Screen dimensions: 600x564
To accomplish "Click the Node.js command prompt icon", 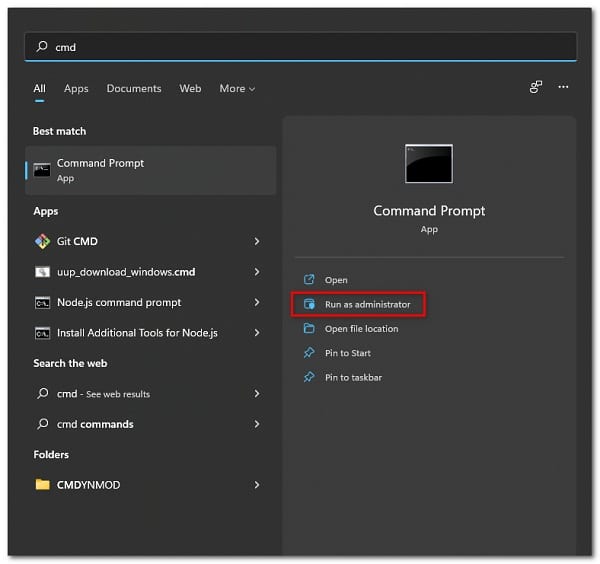I will point(42,302).
